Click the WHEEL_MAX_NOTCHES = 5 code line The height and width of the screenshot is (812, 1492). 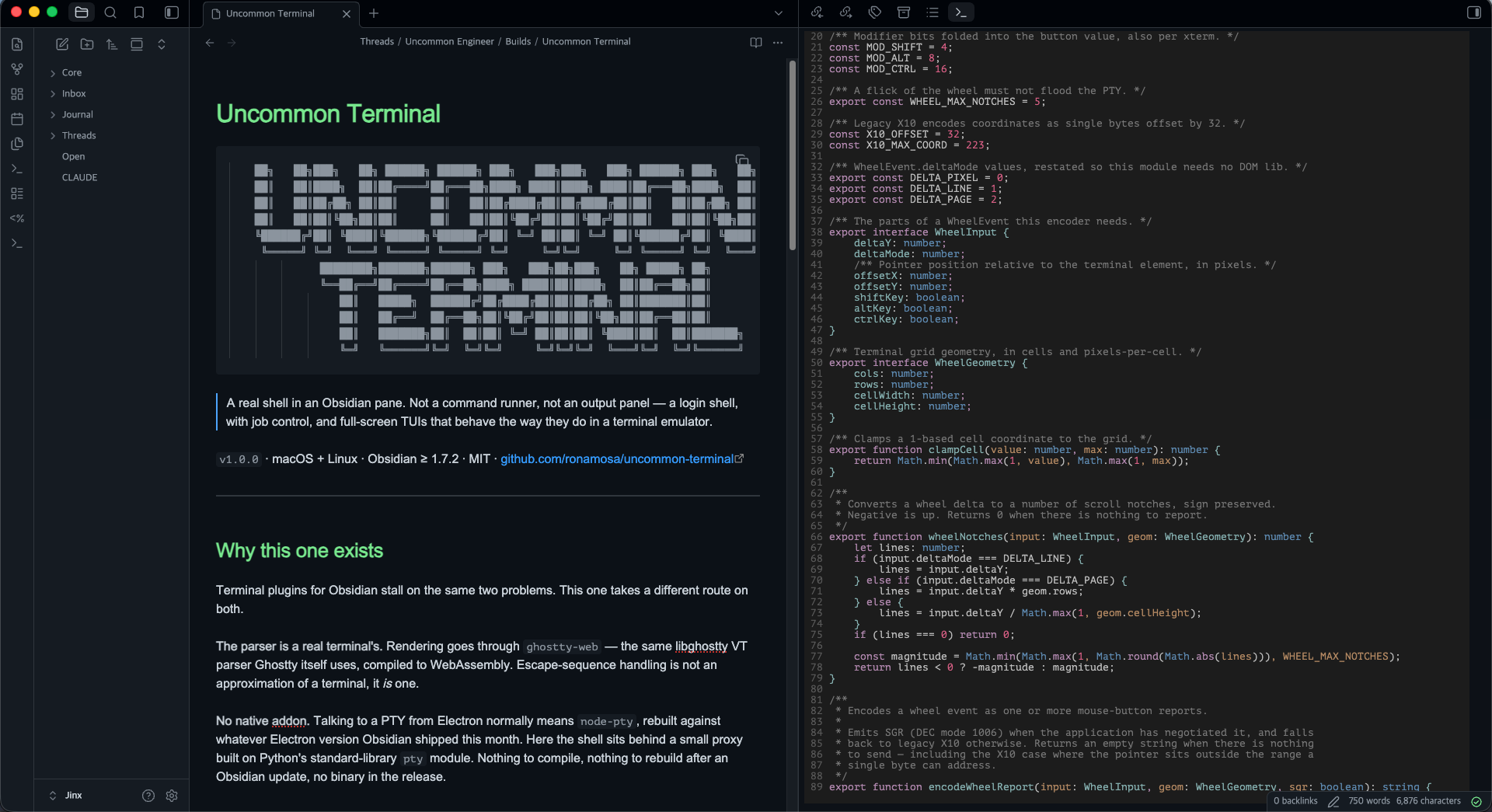(x=937, y=102)
